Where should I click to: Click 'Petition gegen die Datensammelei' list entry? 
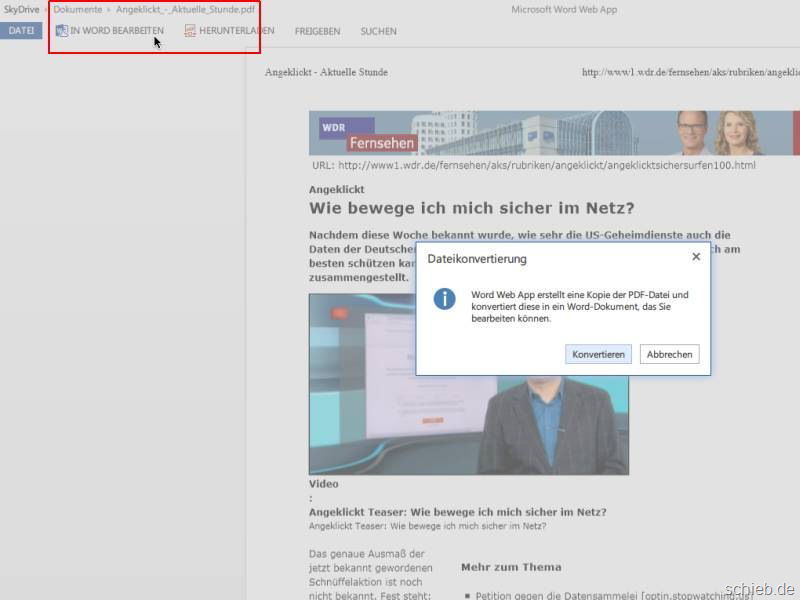[614, 595]
